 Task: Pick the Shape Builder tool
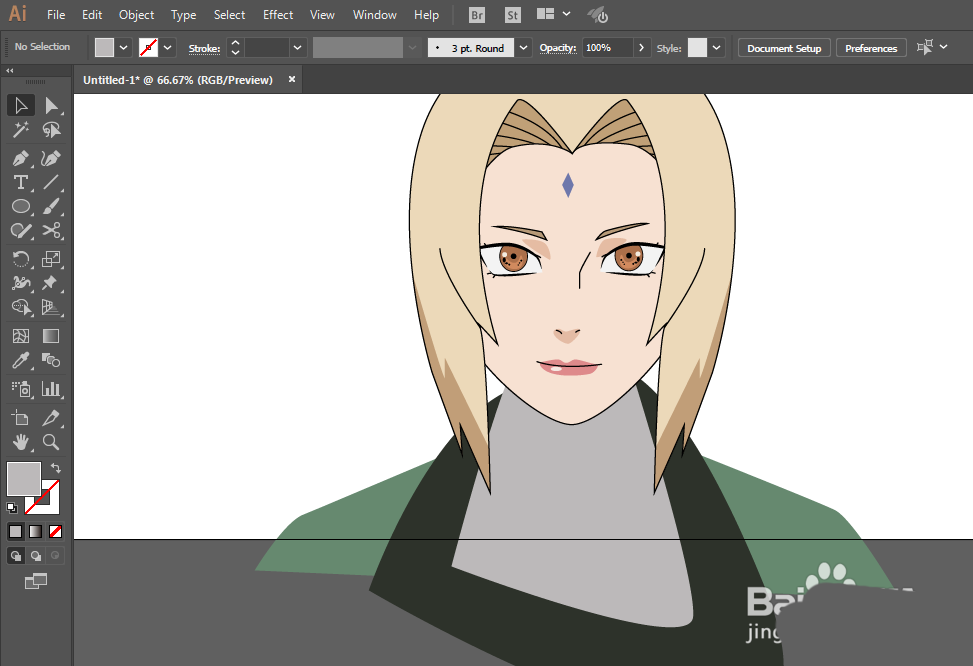pyautogui.click(x=20, y=307)
